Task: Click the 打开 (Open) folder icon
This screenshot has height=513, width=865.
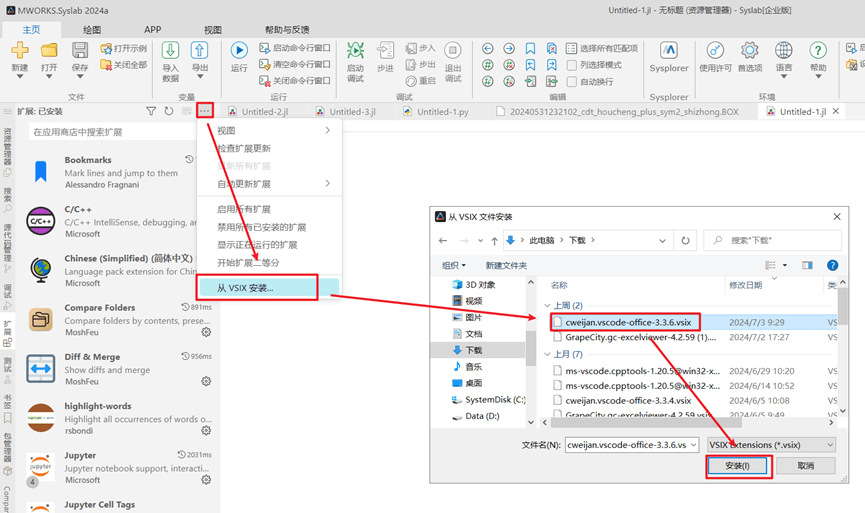Action: [49, 50]
